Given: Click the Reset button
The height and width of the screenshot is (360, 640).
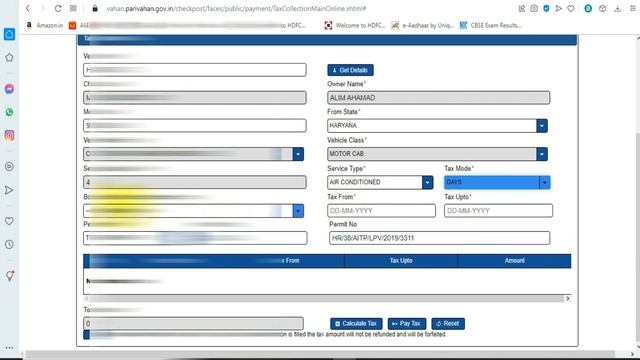Looking at the screenshot, I should (x=448, y=324).
